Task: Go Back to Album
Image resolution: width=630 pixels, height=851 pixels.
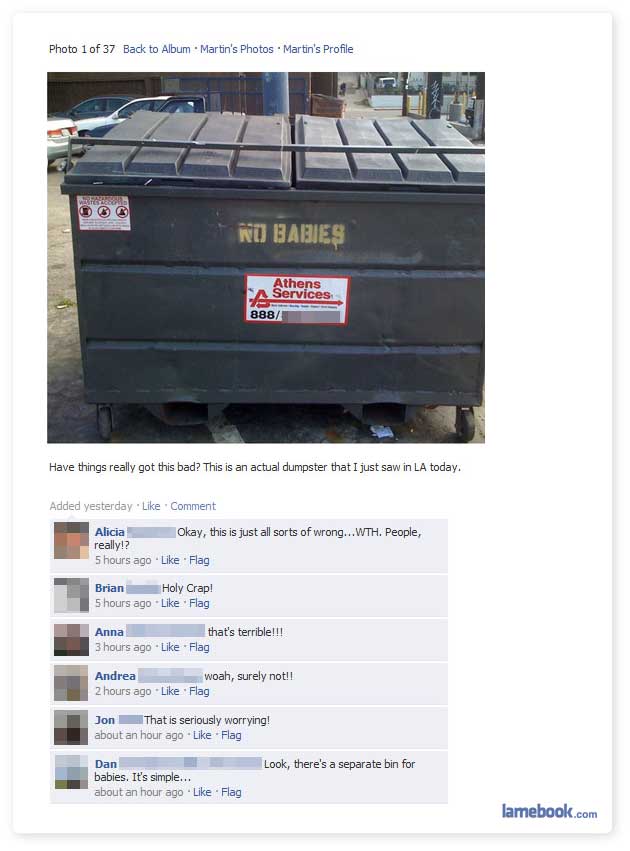Action: coord(157,49)
